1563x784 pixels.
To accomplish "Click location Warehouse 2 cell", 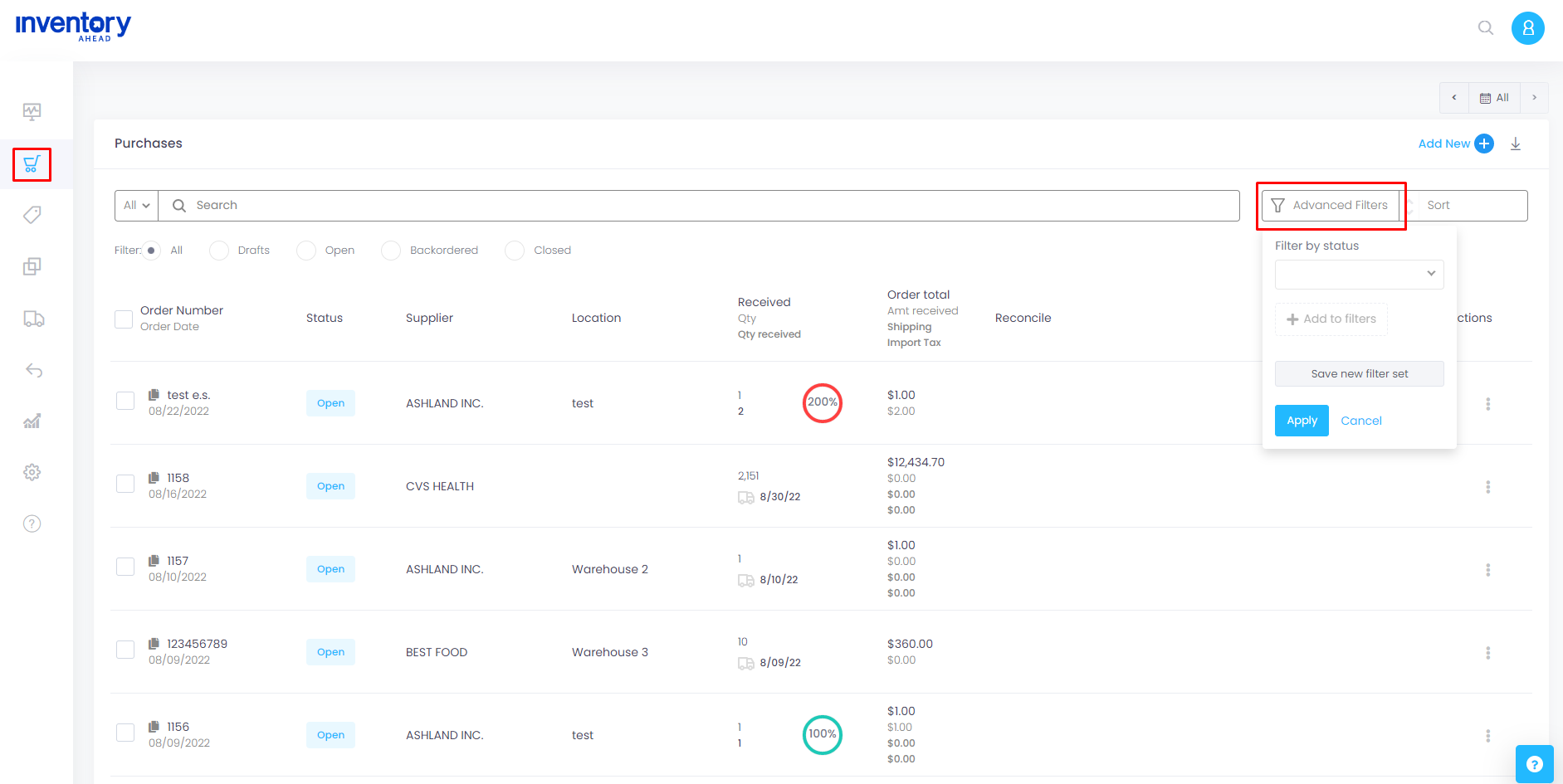I will (x=610, y=569).
